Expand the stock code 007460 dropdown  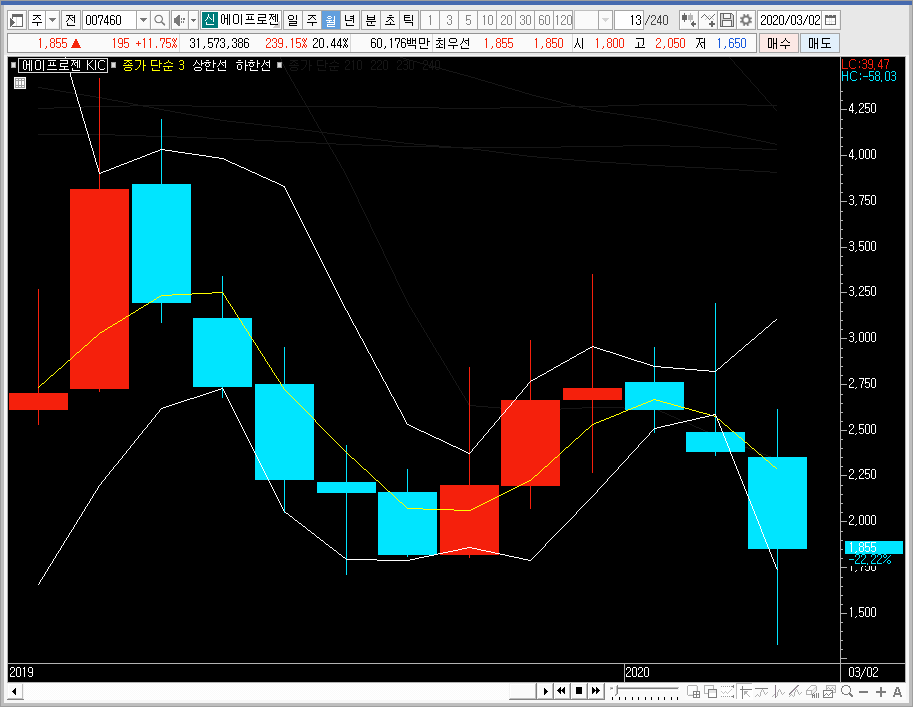click(x=143, y=21)
